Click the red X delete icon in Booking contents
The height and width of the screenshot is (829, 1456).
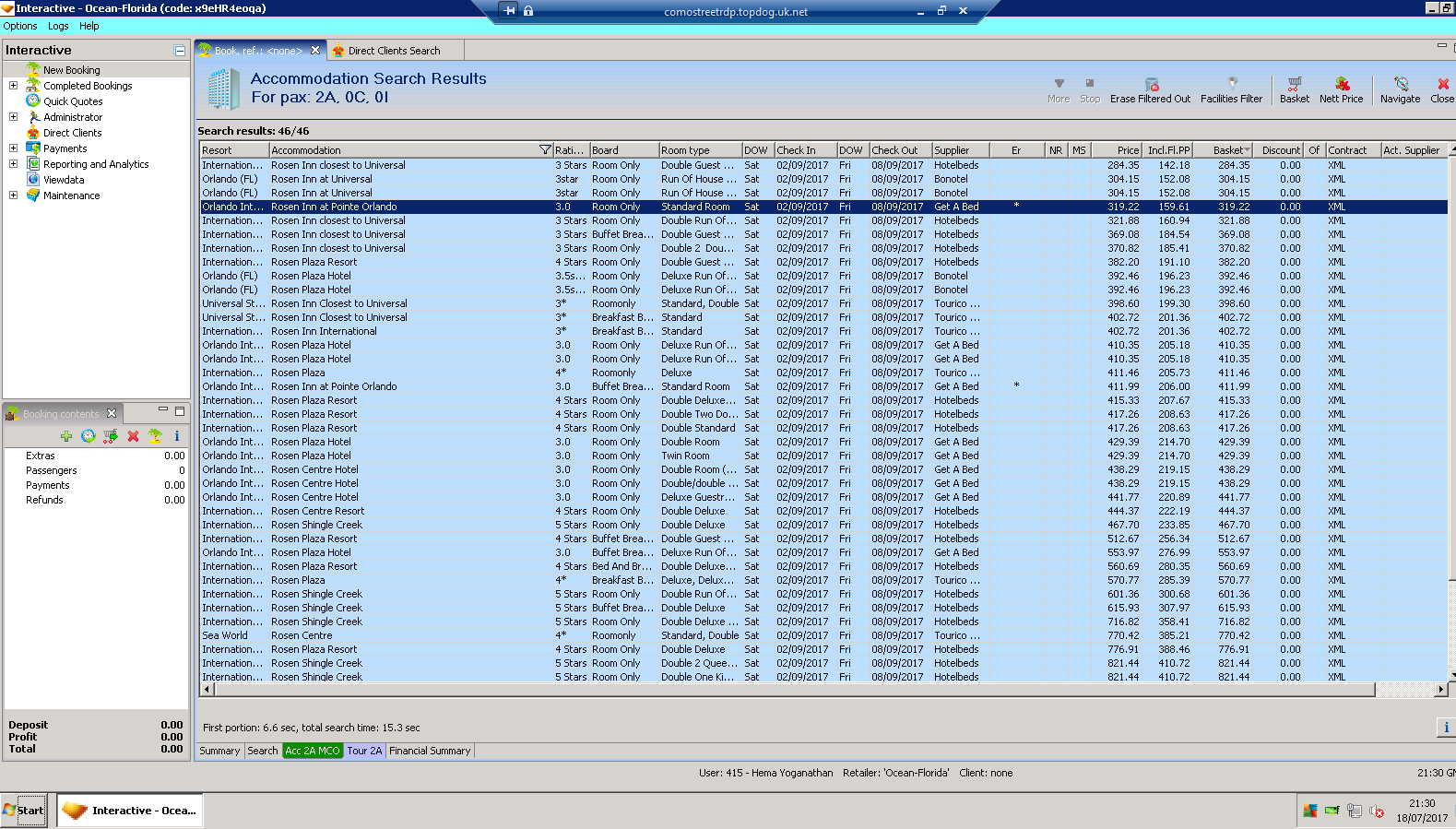tap(133, 436)
